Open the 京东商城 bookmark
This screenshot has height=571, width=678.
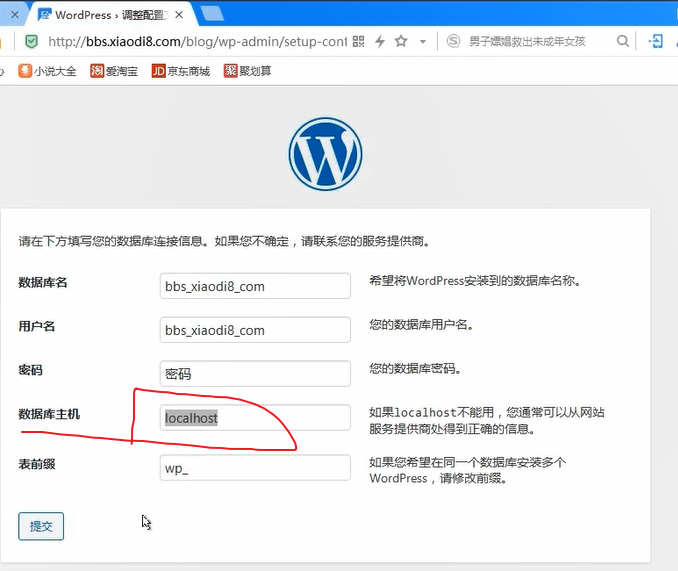(x=181, y=71)
